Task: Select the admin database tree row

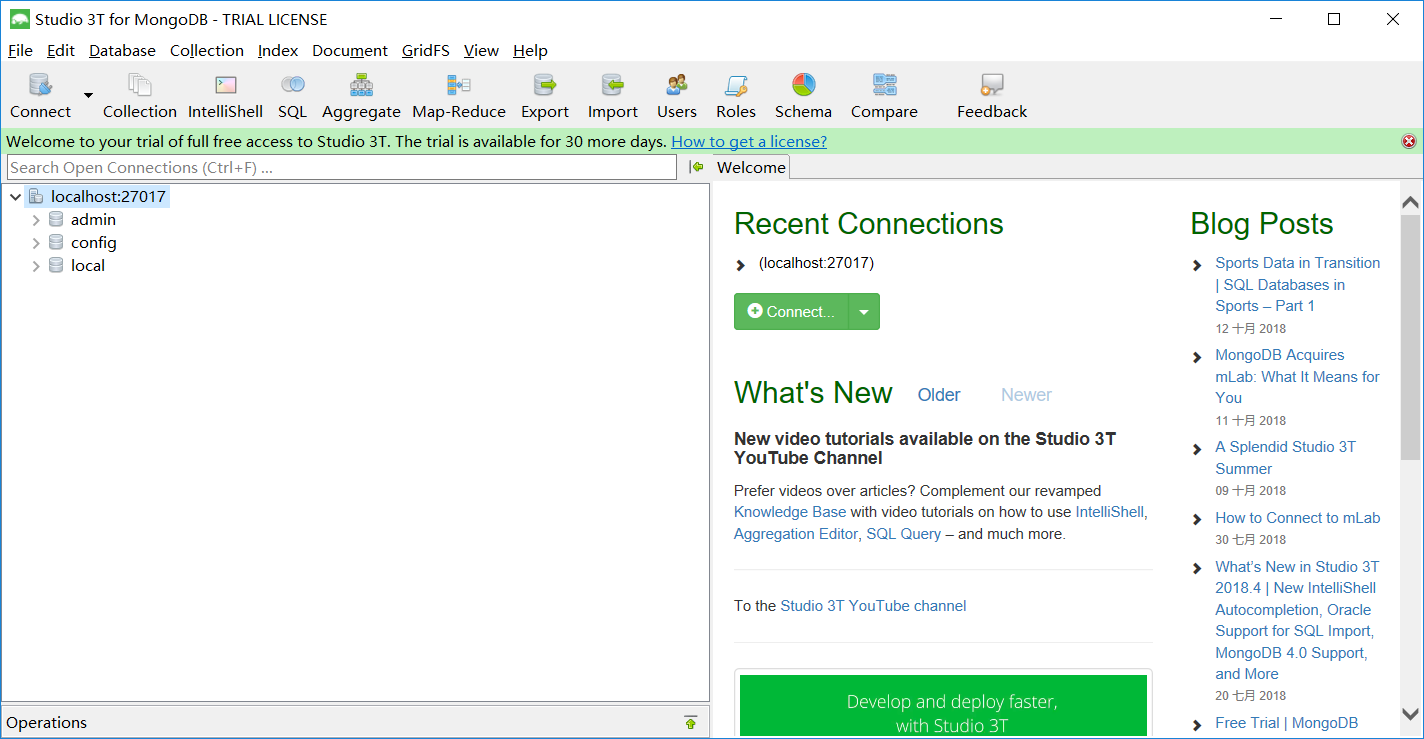Action: click(x=93, y=219)
